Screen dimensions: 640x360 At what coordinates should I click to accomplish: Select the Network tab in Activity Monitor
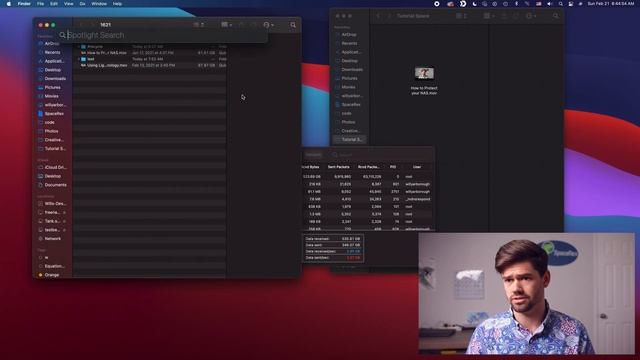tap(313, 155)
